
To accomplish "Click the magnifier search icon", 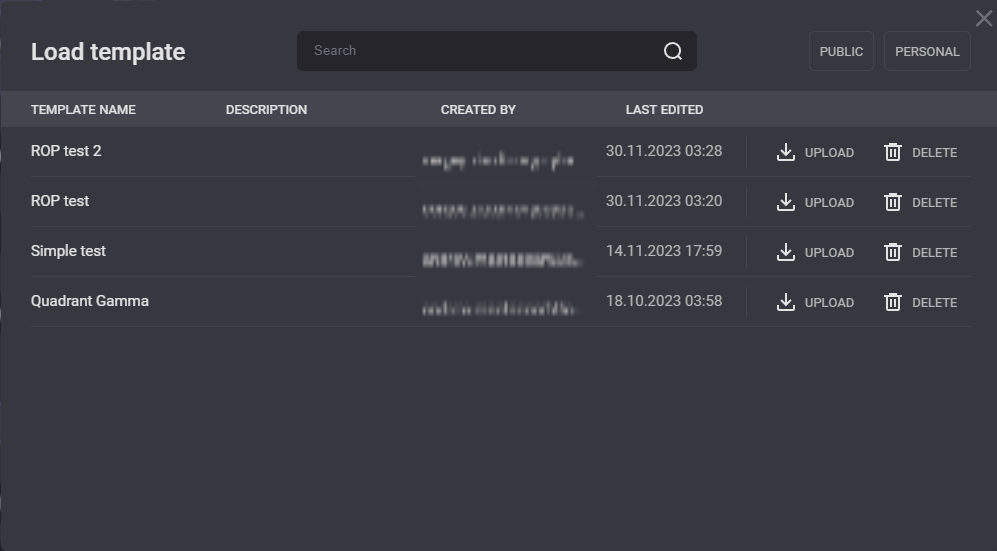I will pos(673,51).
